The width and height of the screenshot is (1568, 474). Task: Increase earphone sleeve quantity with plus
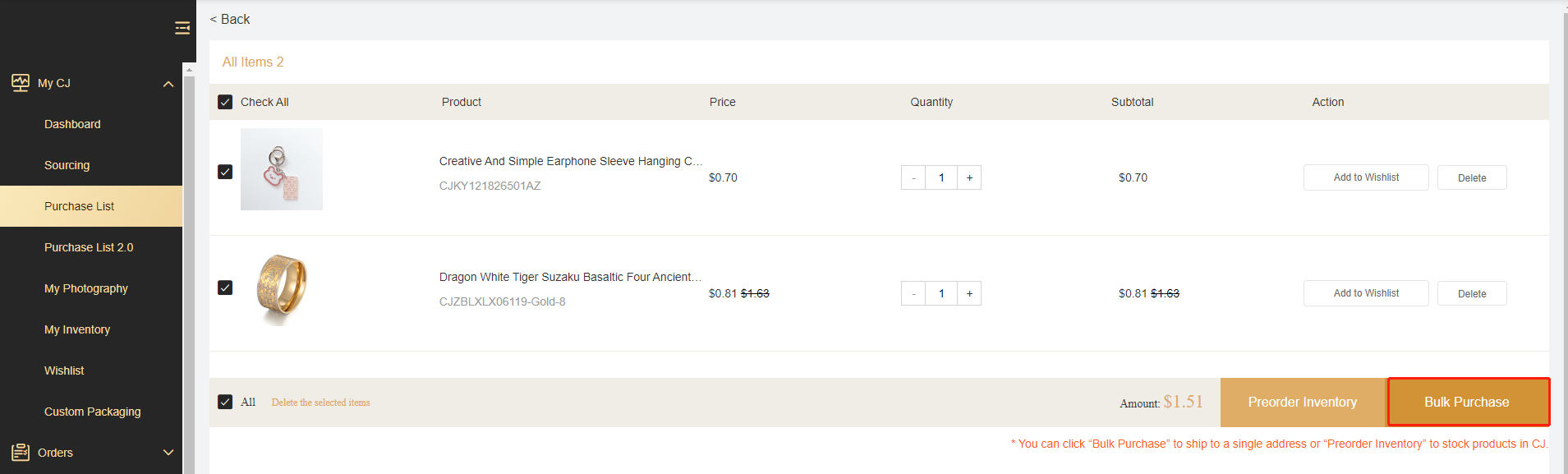tap(969, 177)
